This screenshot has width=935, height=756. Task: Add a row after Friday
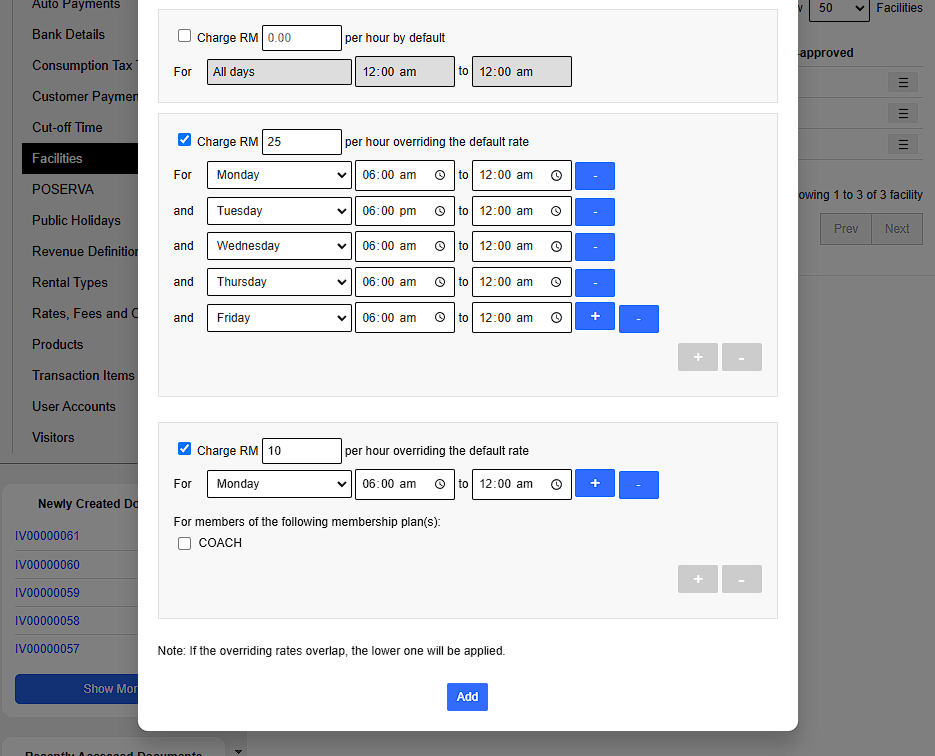[x=594, y=317]
